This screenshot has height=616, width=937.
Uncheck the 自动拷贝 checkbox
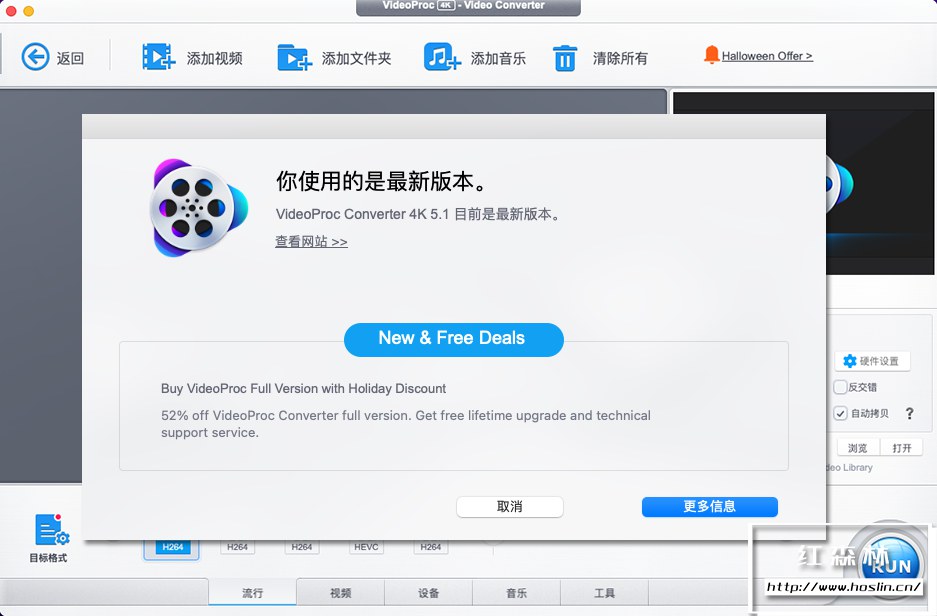click(x=840, y=413)
